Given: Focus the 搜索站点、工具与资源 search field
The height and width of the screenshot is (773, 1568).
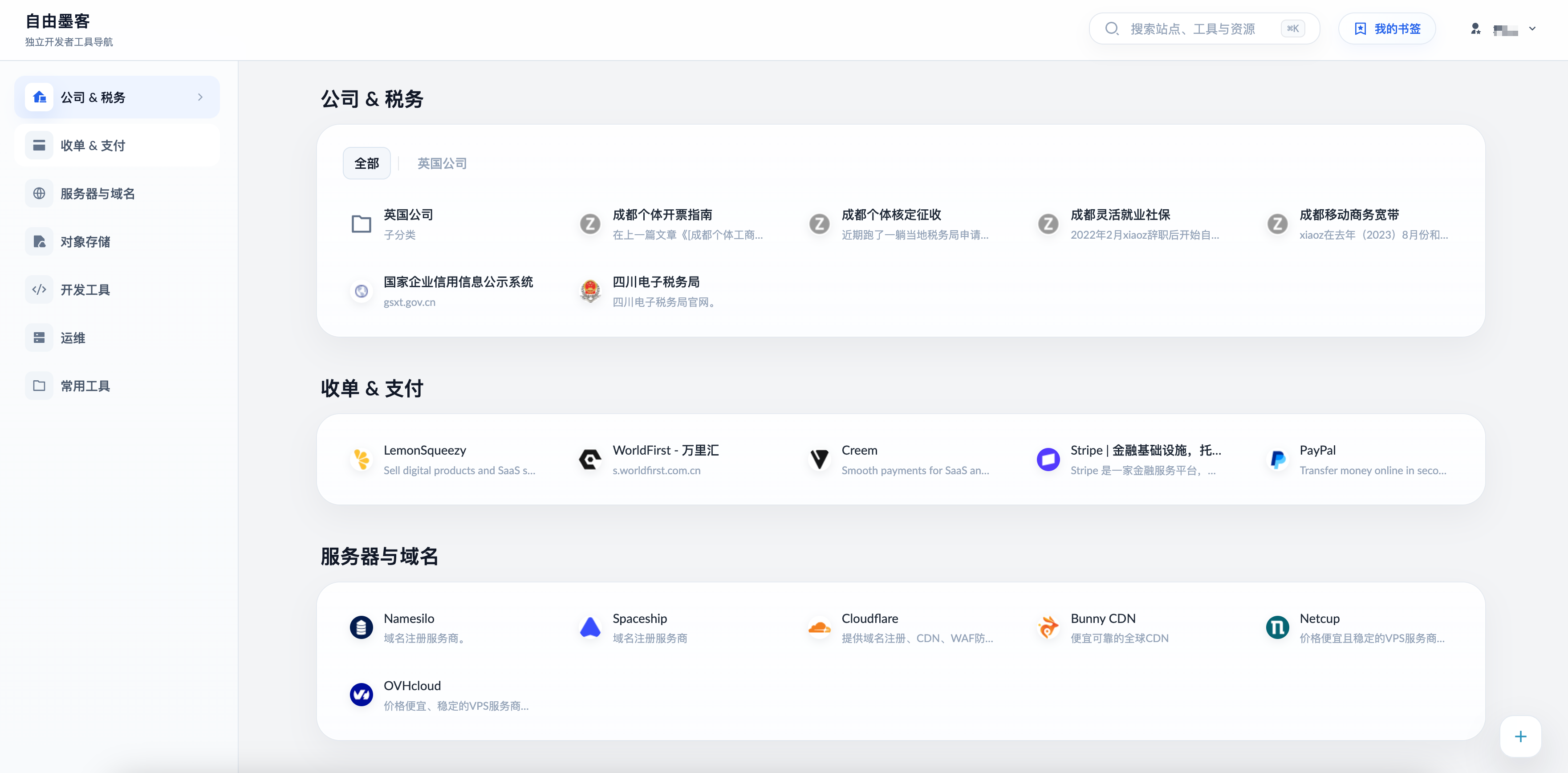Looking at the screenshot, I should click(1204, 28).
